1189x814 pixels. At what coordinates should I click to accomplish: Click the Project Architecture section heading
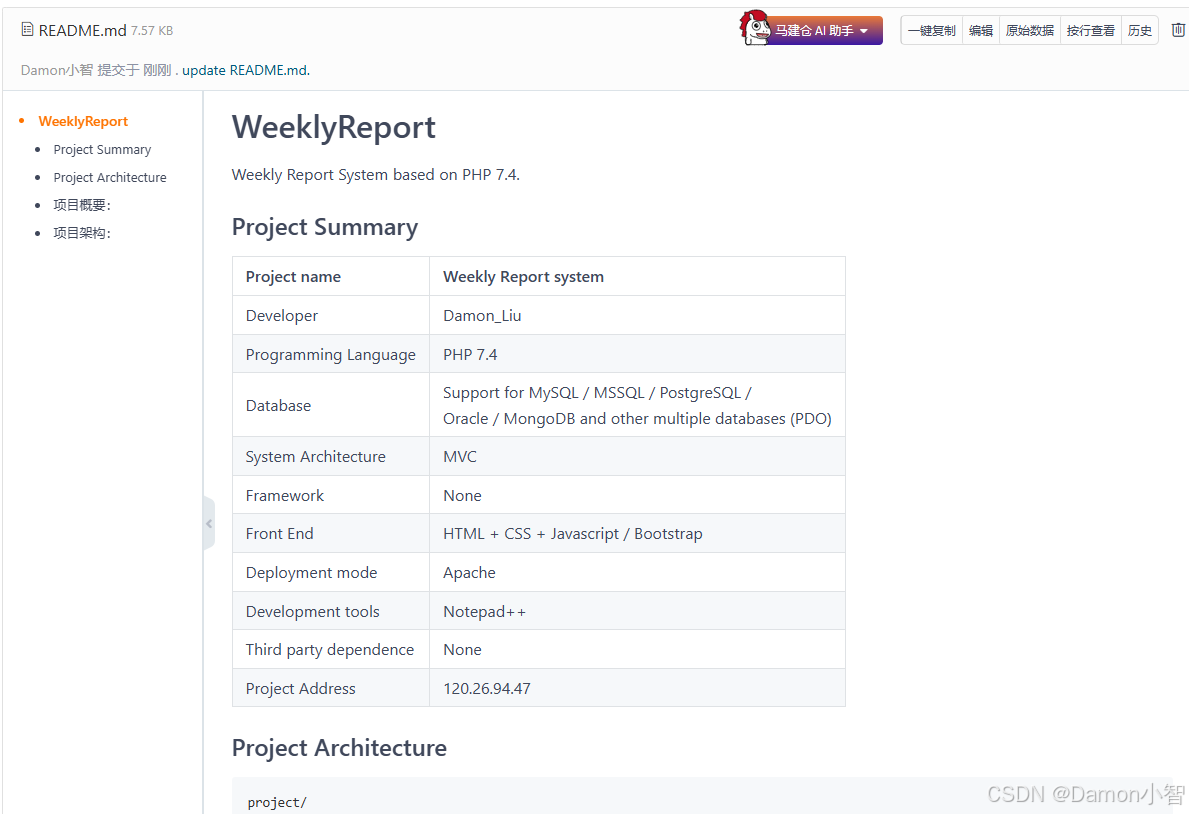(339, 748)
